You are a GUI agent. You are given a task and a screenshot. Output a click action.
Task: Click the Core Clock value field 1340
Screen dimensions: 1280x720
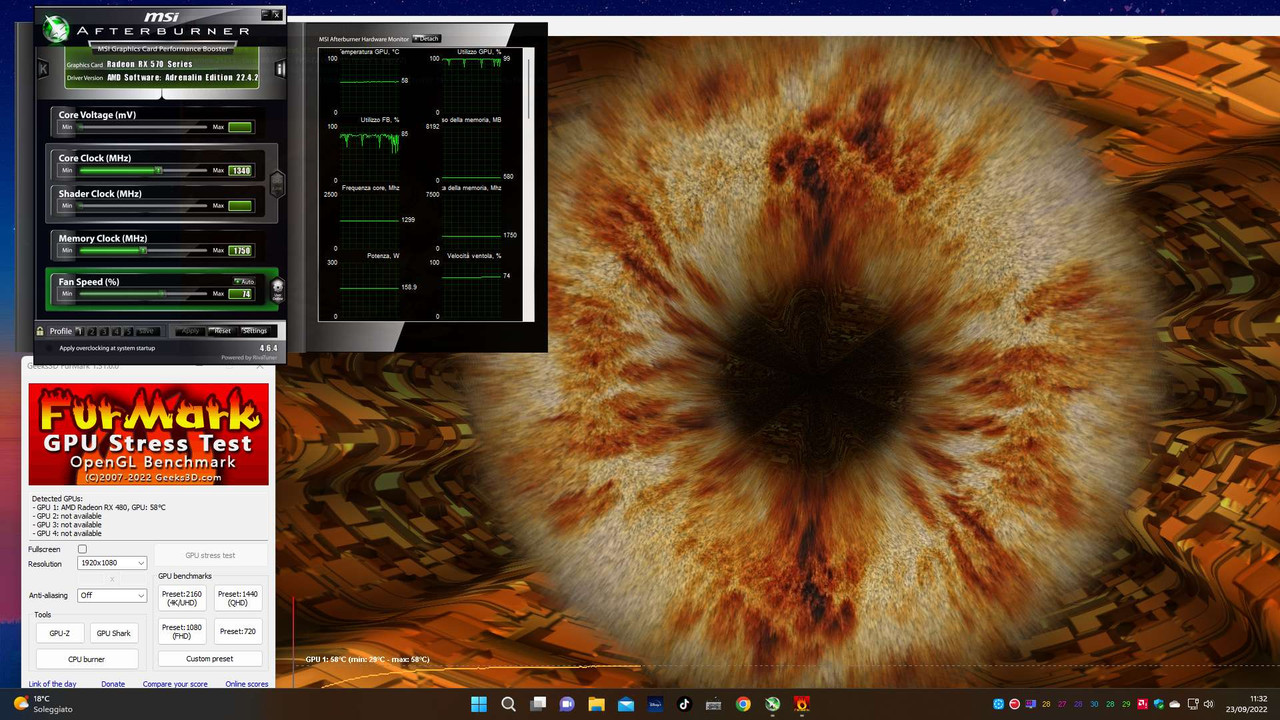click(x=240, y=170)
